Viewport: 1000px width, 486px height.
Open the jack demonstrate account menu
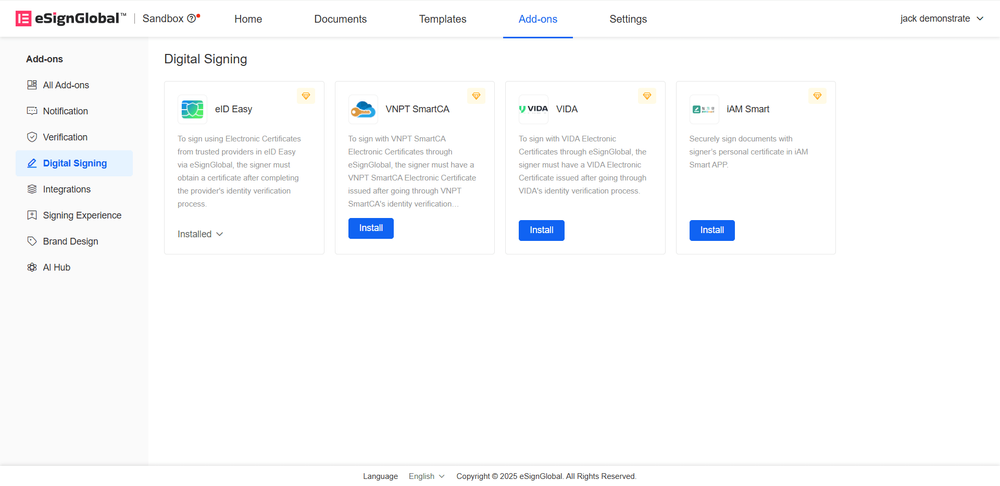click(941, 19)
